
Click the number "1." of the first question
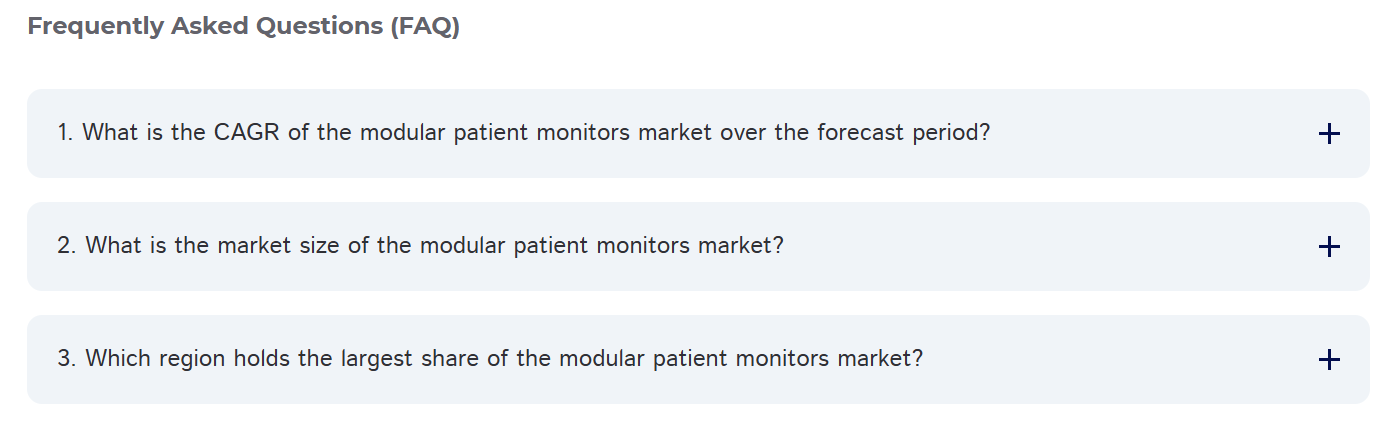point(66,132)
